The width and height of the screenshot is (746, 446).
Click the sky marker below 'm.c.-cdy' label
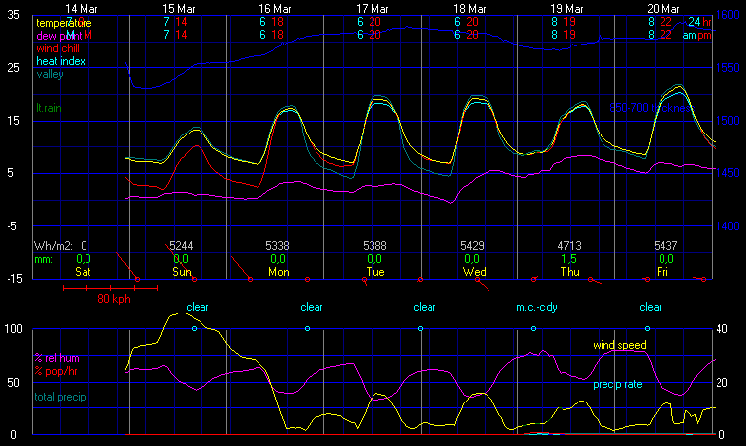pos(534,328)
